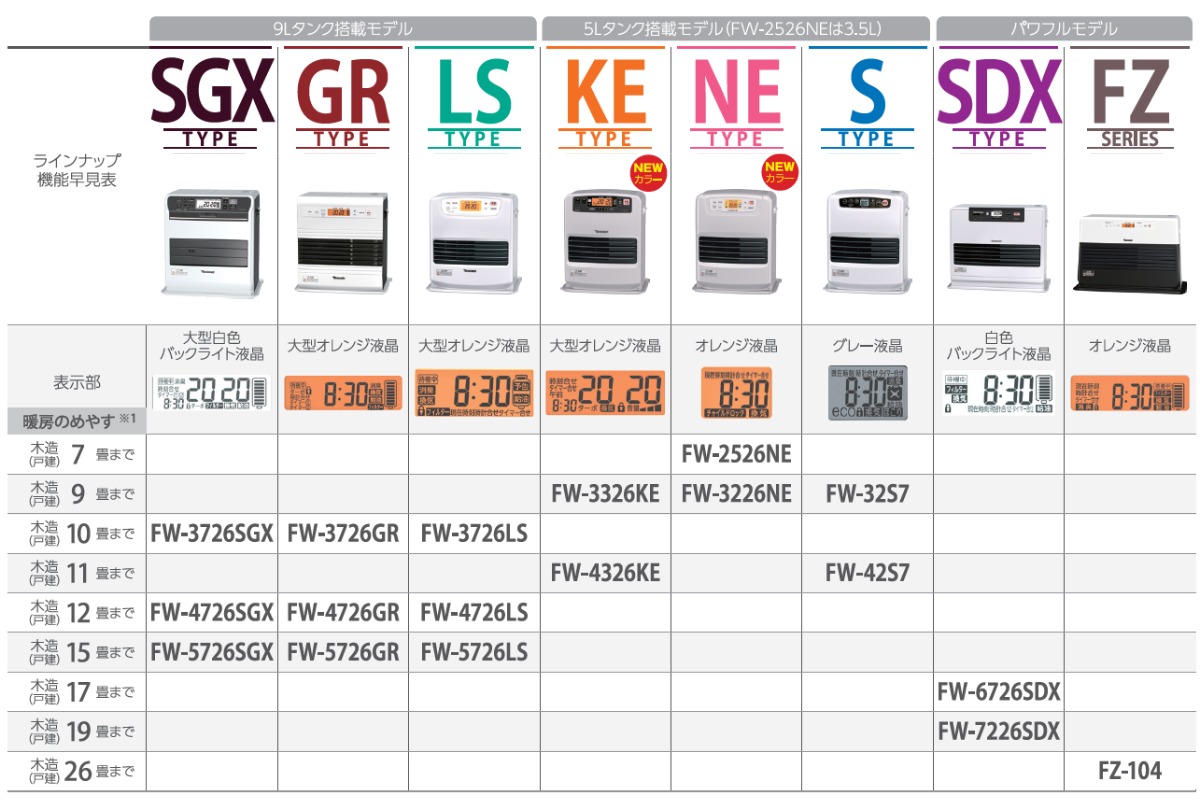The width and height of the screenshot is (1200, 800).
Task: Click the FW-5726SGX model cell
Action: (211, 652)
